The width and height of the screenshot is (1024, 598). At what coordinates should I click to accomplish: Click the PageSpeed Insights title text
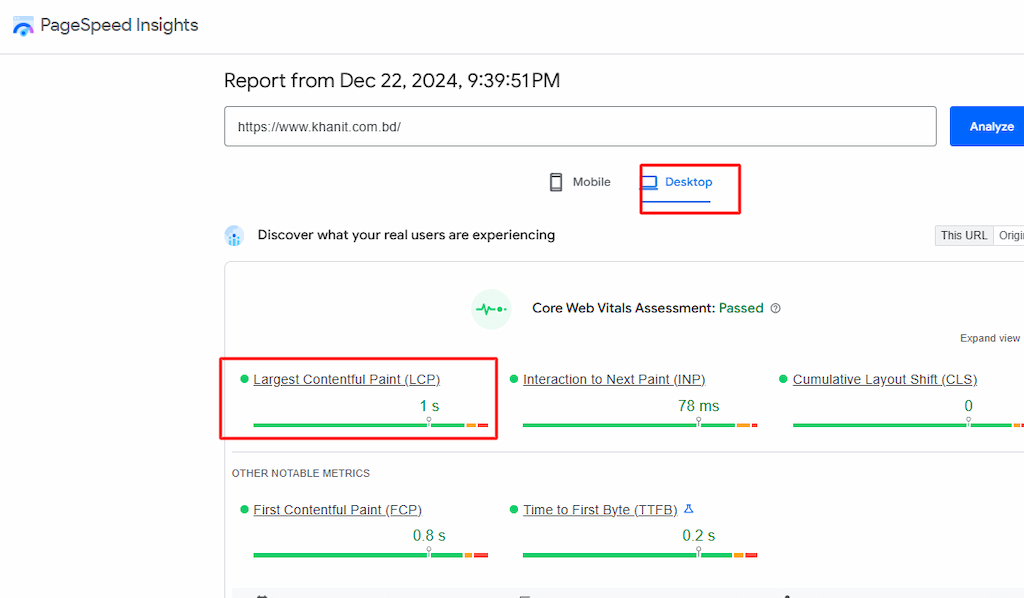point(119,26)
